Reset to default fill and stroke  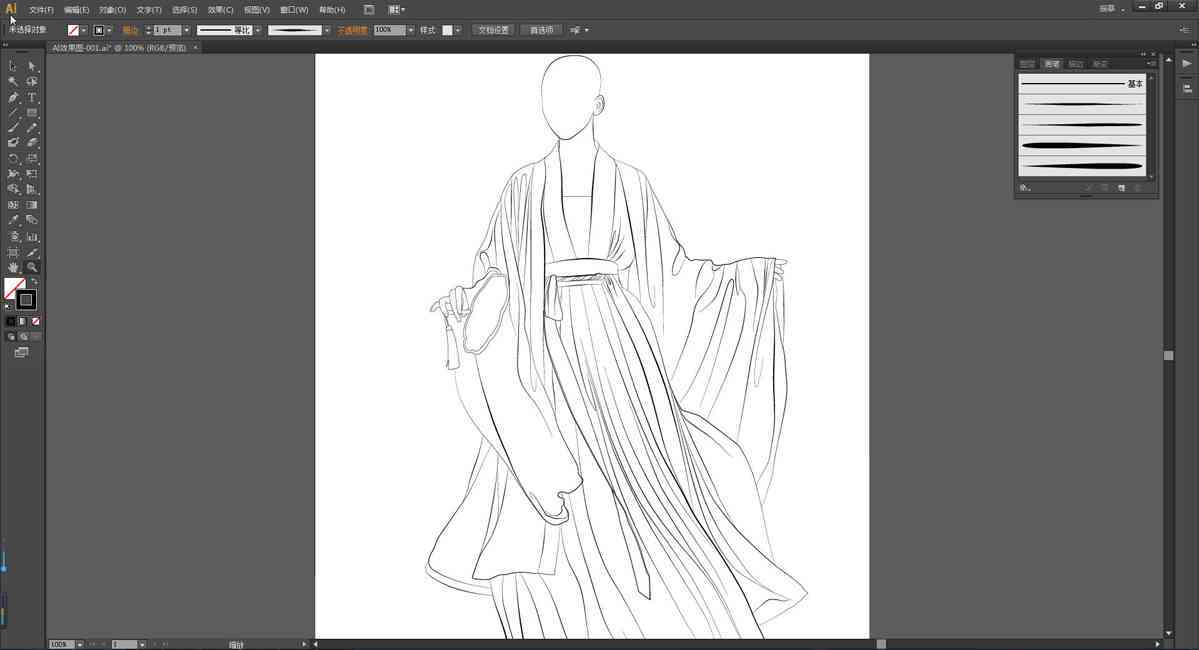coord(8,307)
